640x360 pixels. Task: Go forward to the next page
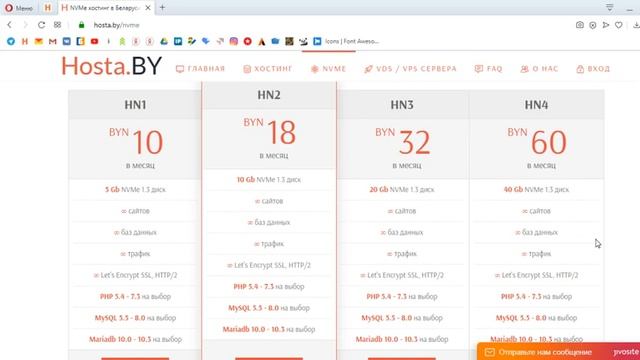[x=25, y=25]
